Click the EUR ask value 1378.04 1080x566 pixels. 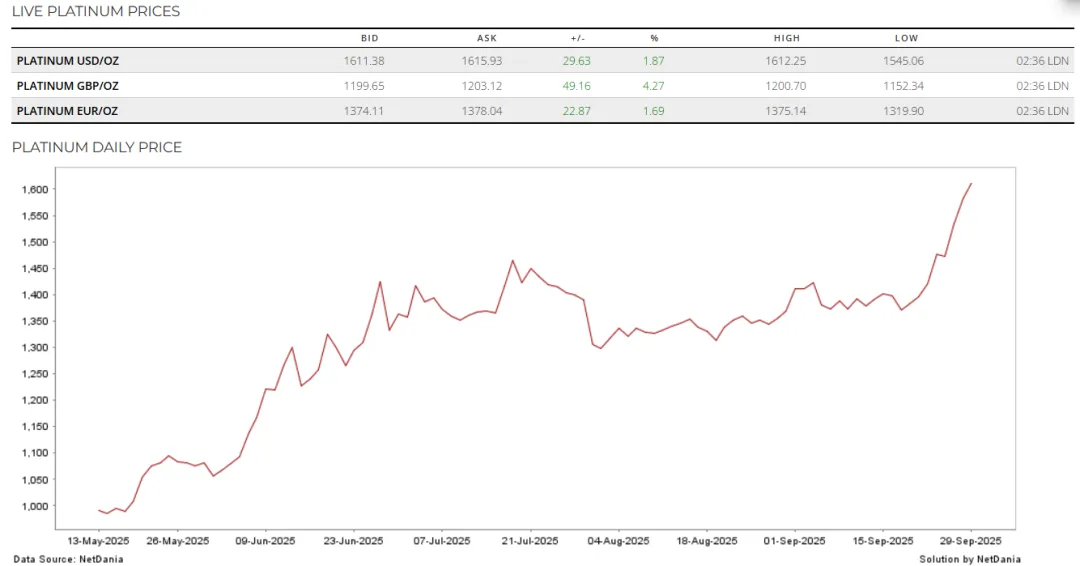(481, 111)
